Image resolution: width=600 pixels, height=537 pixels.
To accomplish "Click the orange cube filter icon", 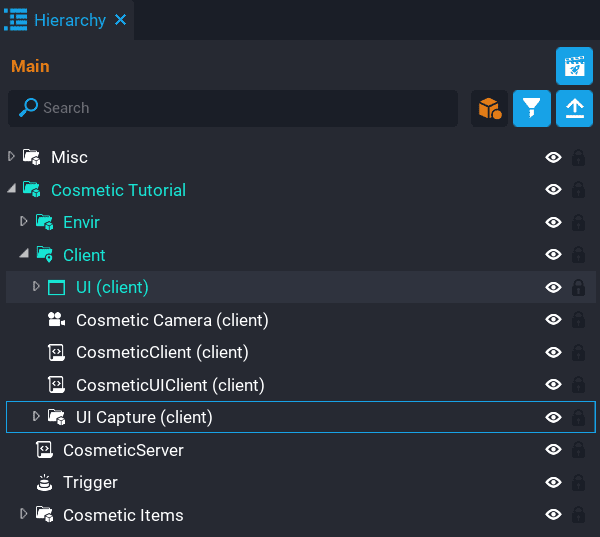I will tap(490, 108).
